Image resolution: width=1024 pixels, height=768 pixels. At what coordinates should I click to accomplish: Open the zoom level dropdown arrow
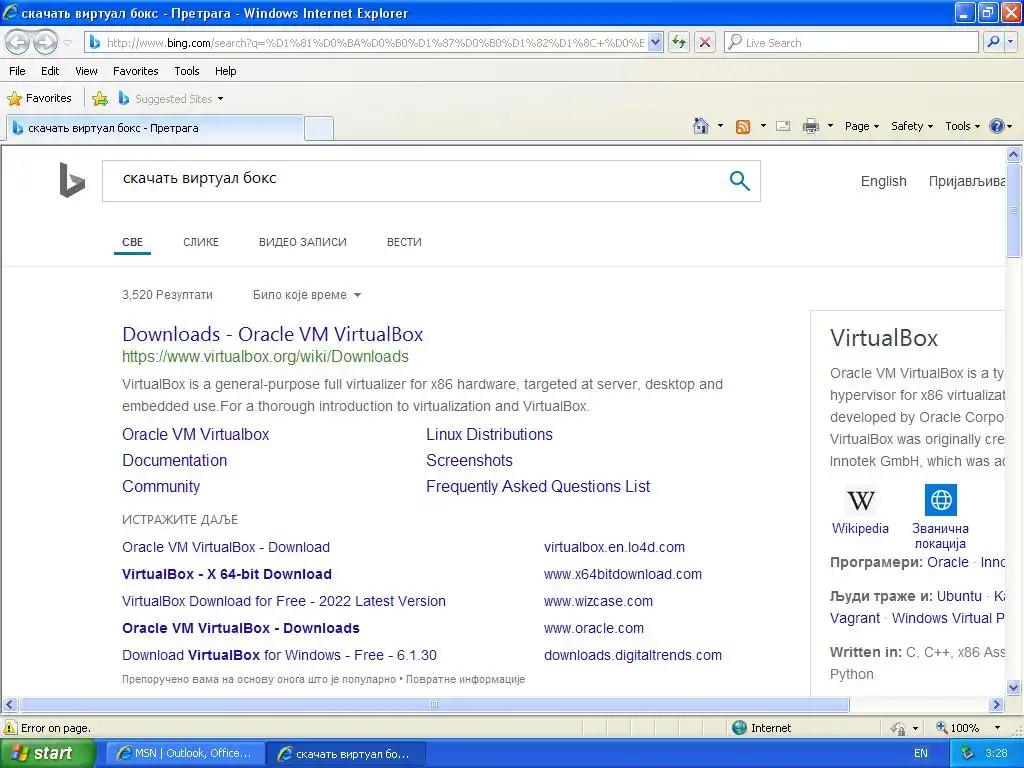coord(997,728)
